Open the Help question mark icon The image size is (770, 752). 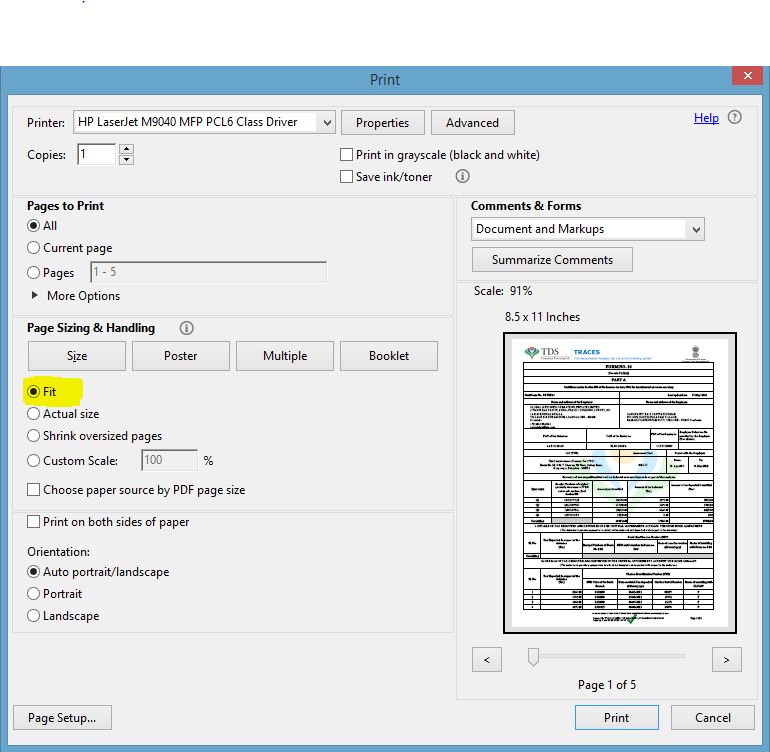(x=734, y=117)
